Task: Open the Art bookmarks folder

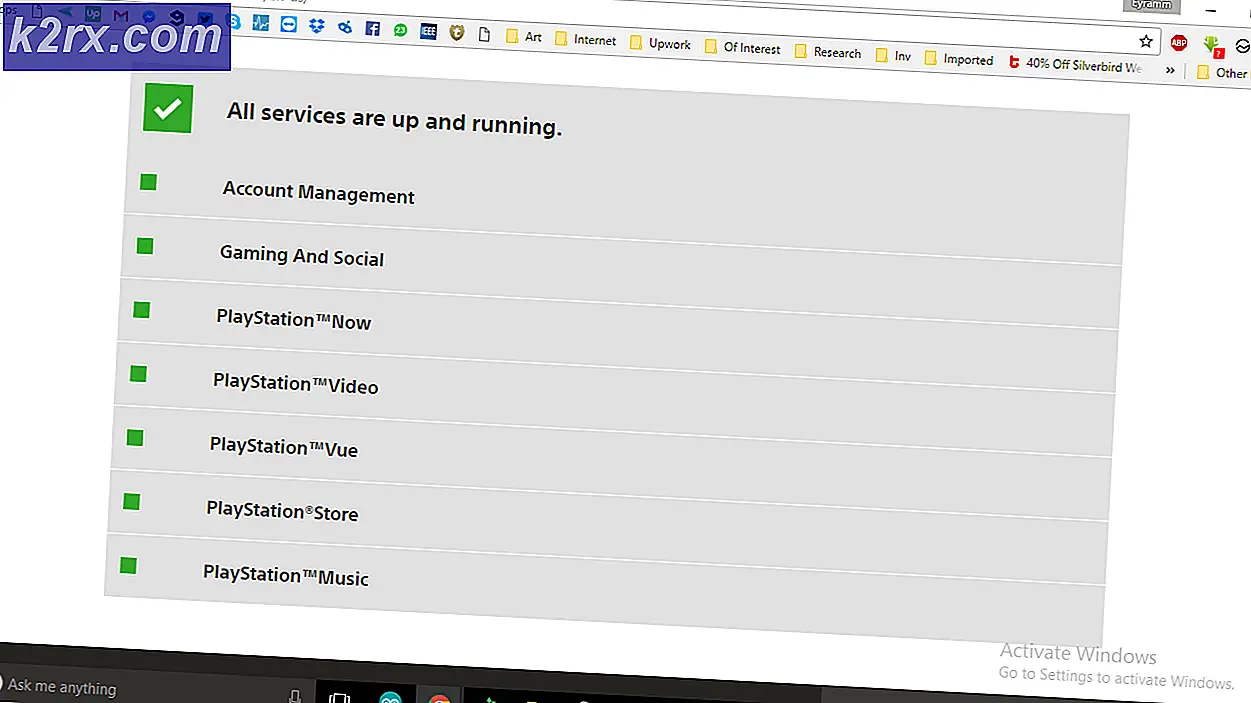Action: coord(523,37)
